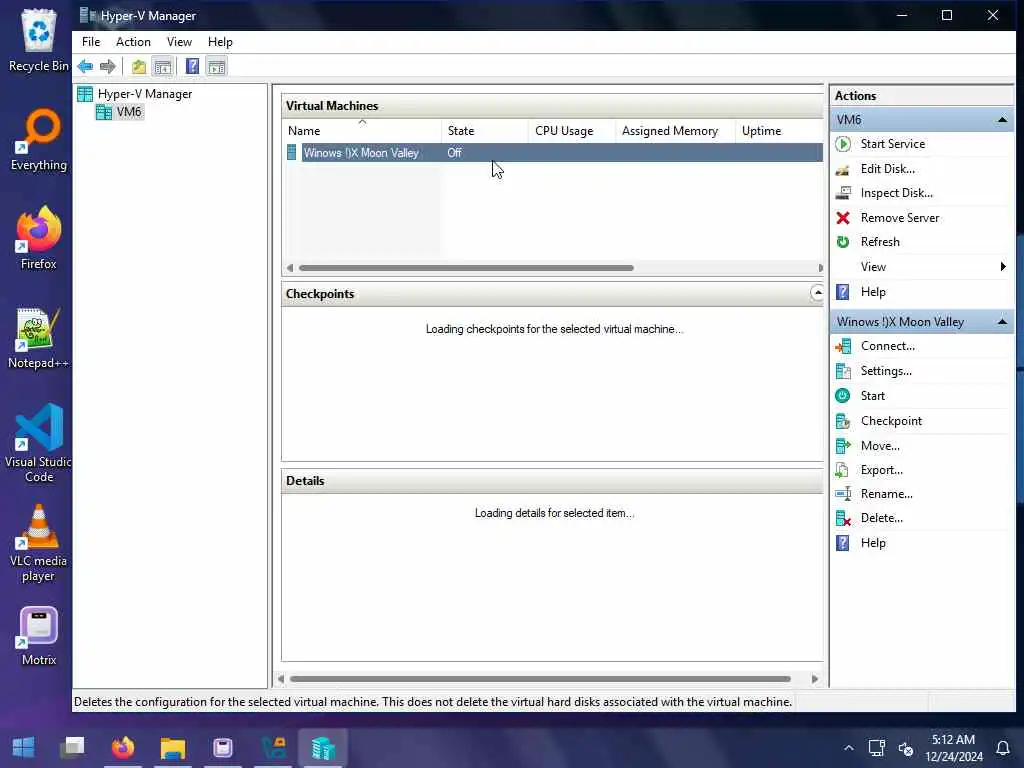Open Firefox from the taskbar

click(123, 747)
